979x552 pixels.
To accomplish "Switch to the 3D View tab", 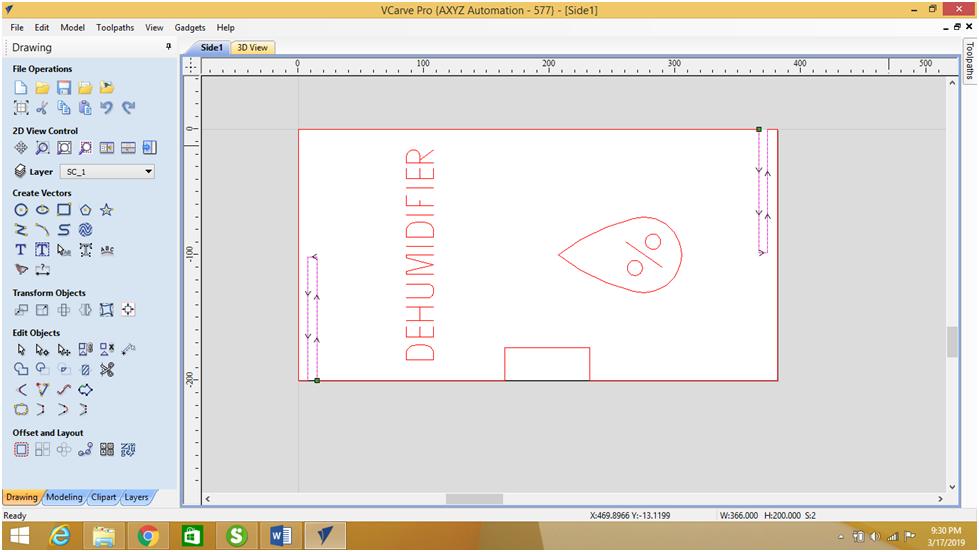I will point(252,47).
